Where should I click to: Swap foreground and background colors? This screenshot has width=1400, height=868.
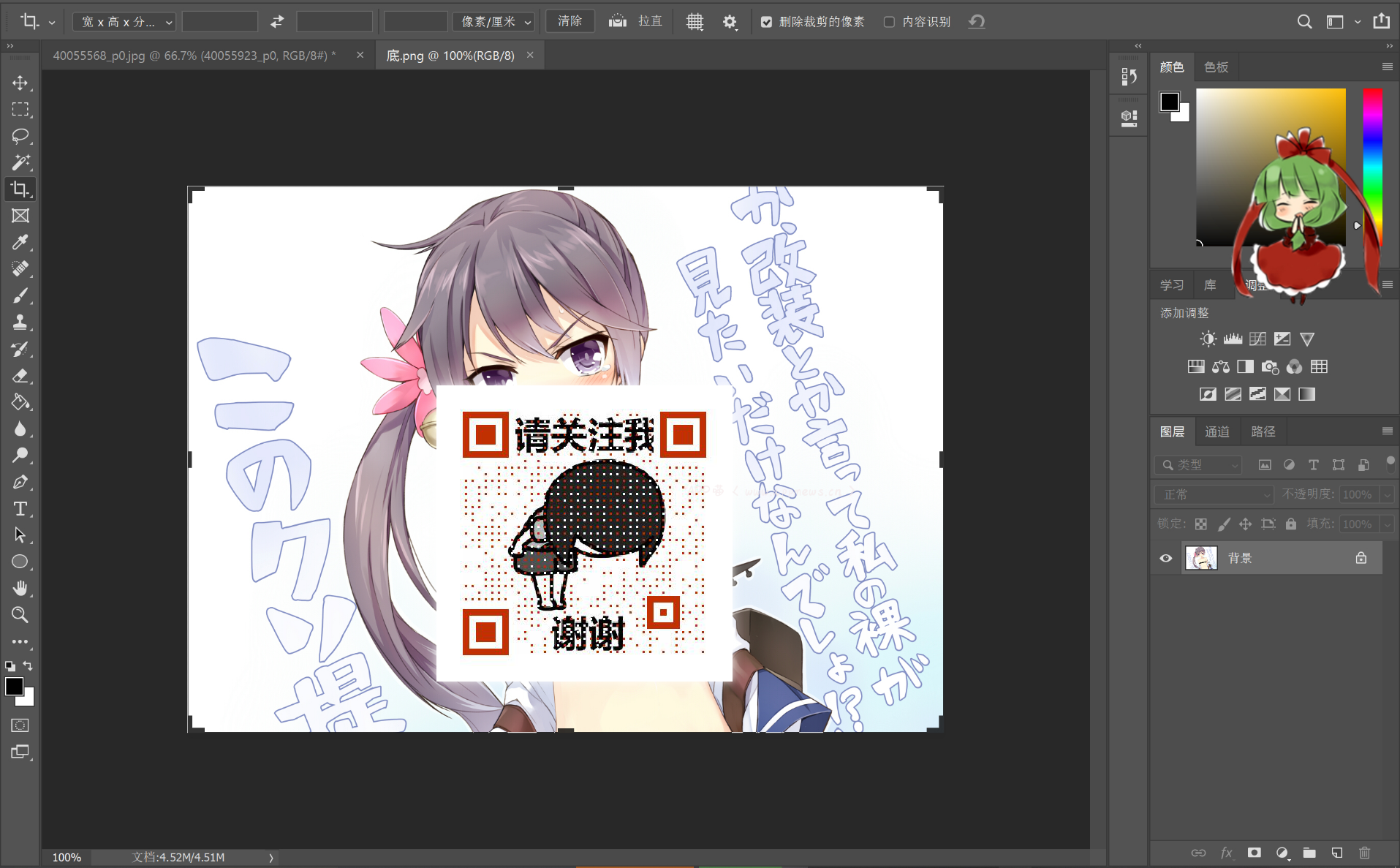click(x=28, y=666)
